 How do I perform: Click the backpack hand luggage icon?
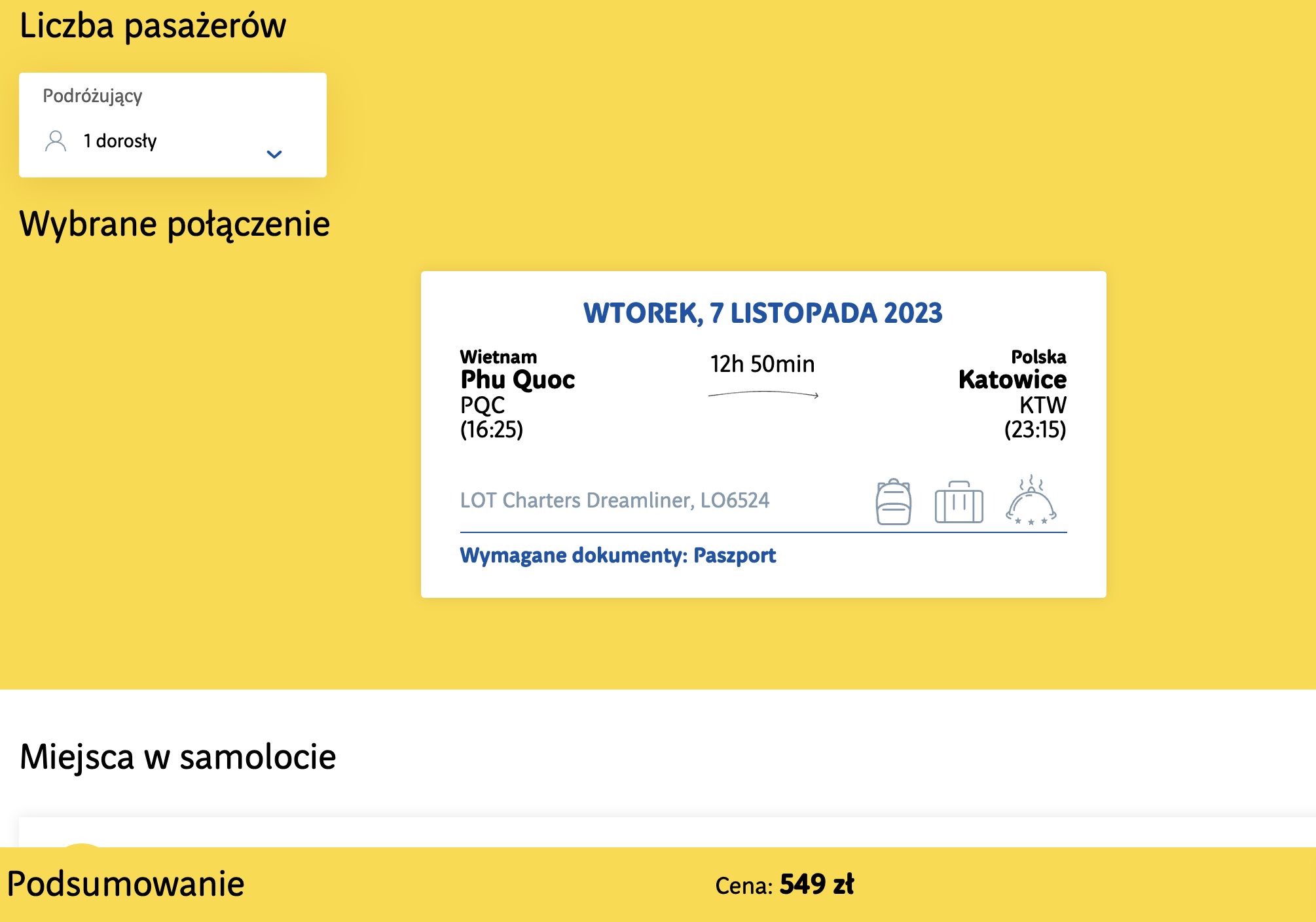point(894,502)
